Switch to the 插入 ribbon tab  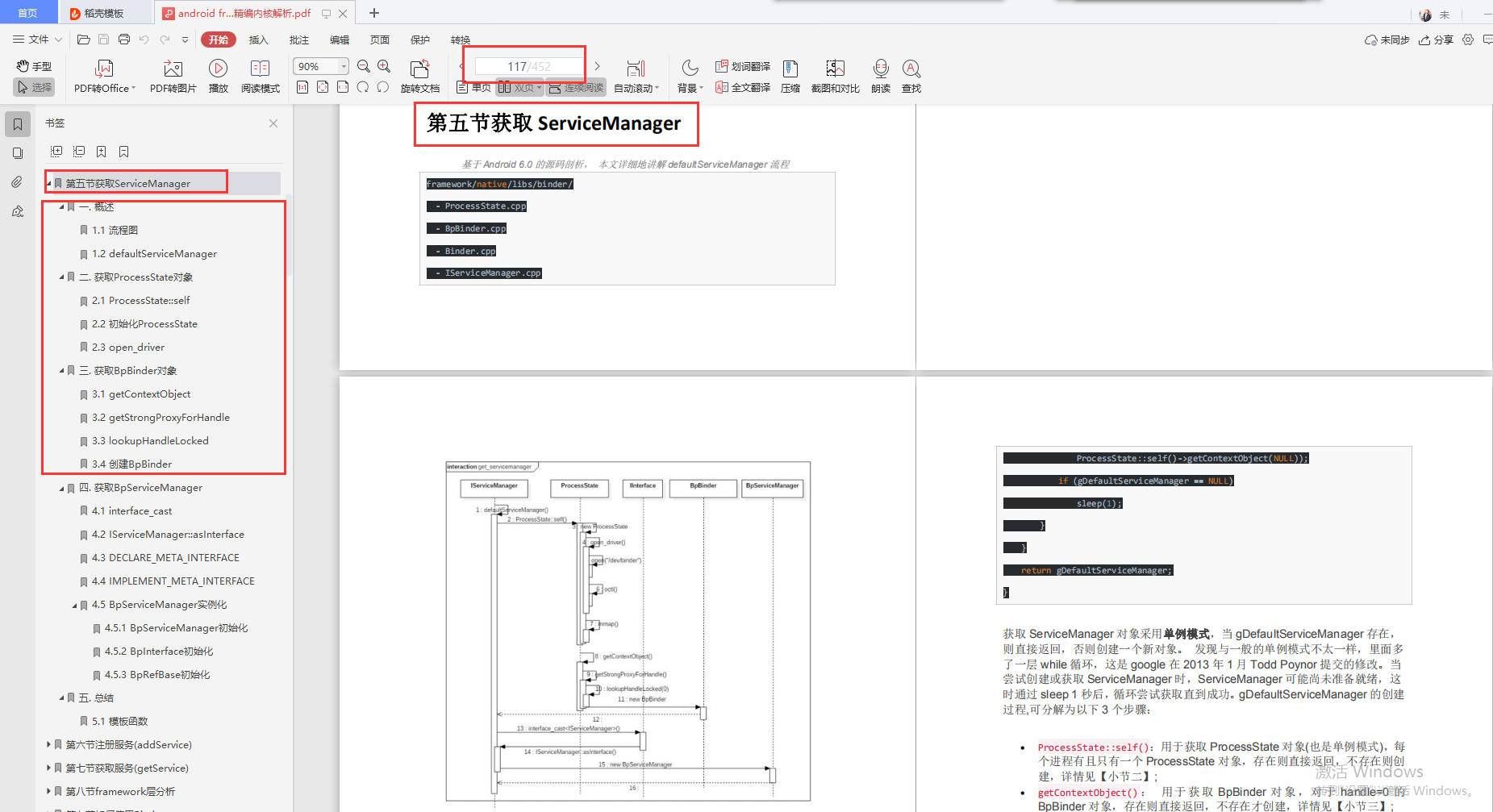click(x=258, y=39)
